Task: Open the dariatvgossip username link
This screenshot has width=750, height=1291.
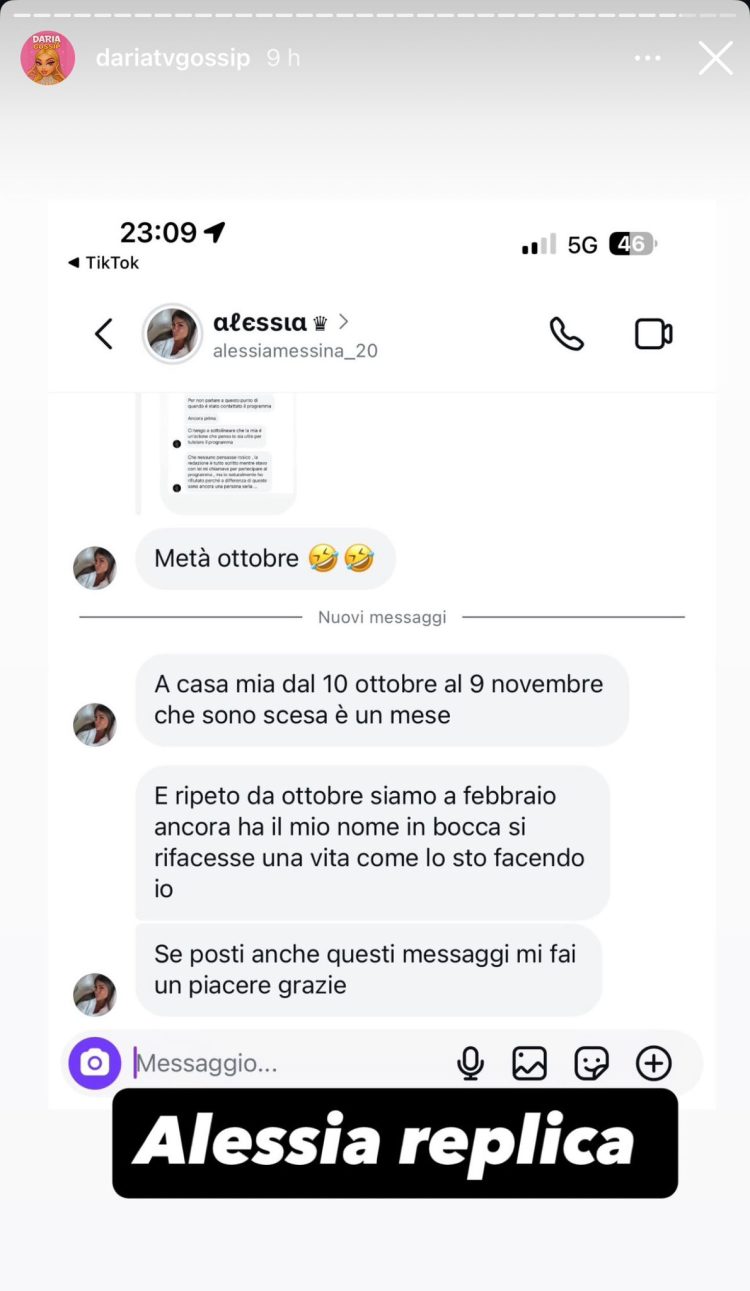Action: coord(173,58)
